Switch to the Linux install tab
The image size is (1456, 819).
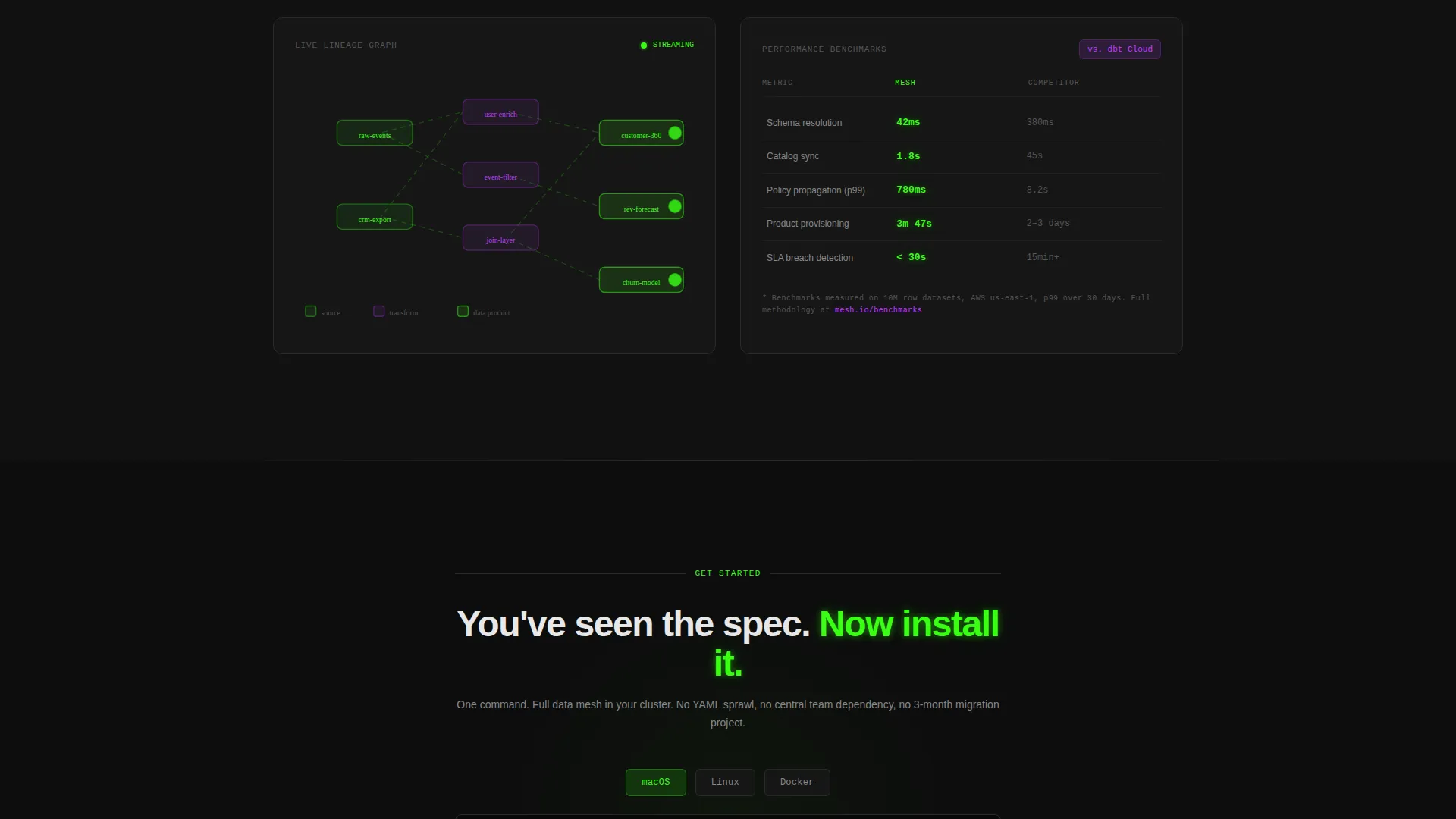725,782
